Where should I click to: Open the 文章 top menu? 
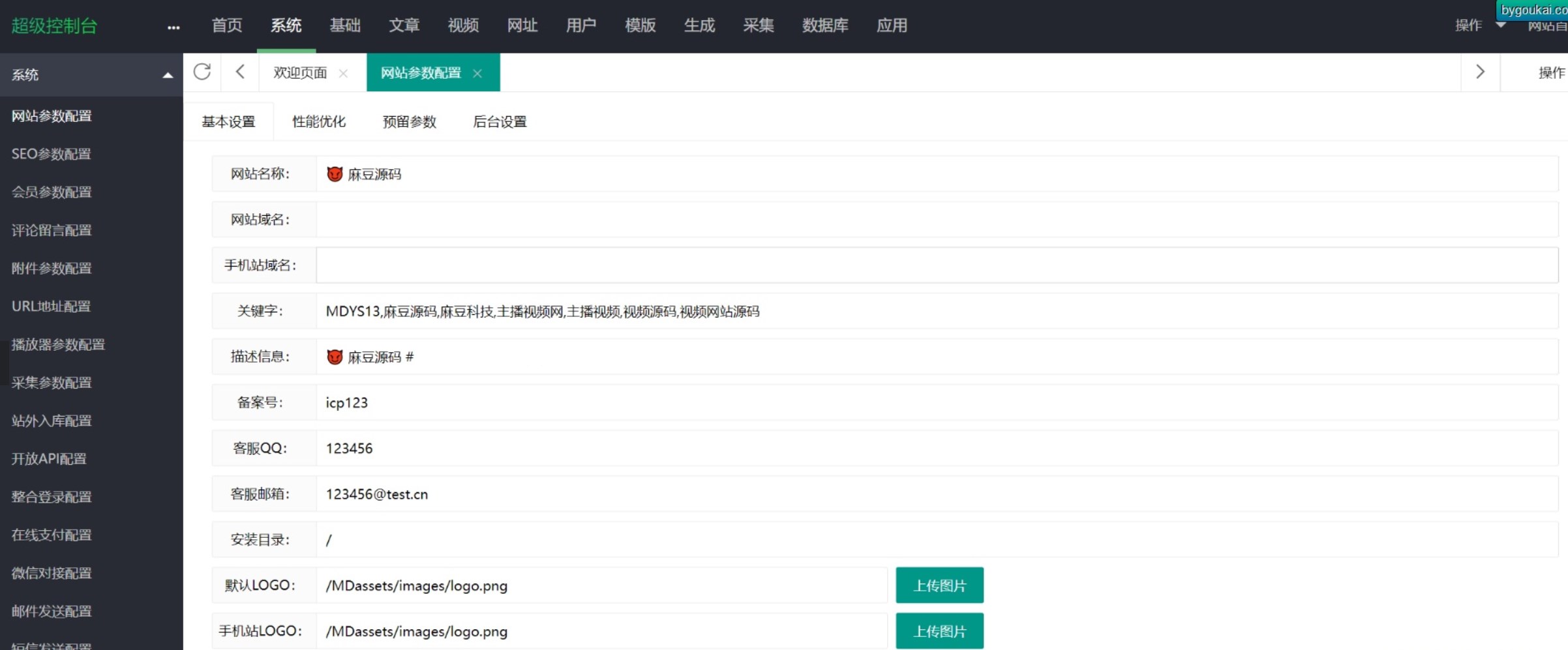click(404, 25)
